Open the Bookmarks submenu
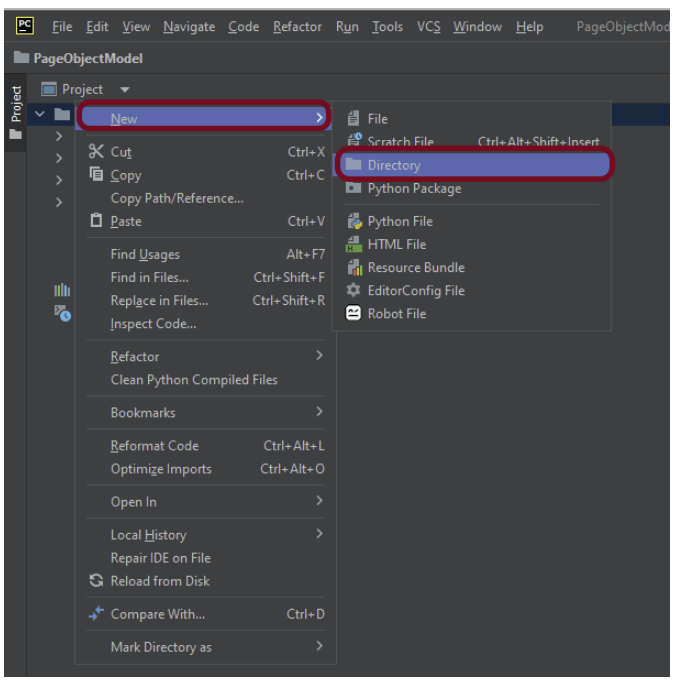This screenshot has width=675, height=685. 206,412
